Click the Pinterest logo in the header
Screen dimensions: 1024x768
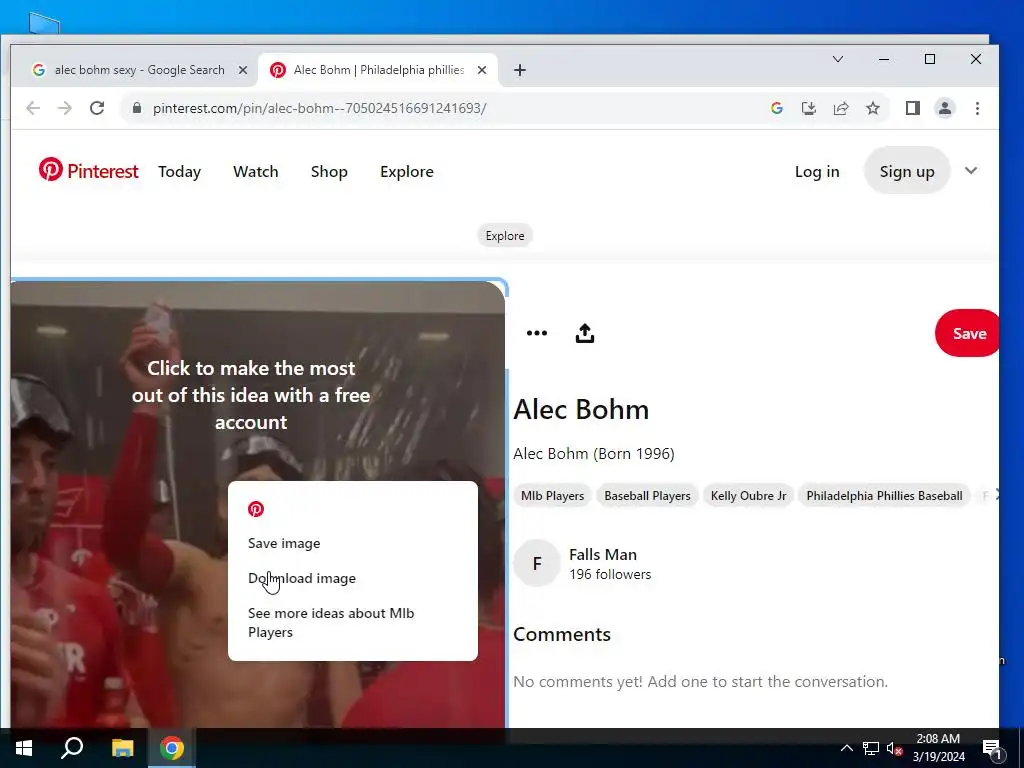click(x=88, y=170)
